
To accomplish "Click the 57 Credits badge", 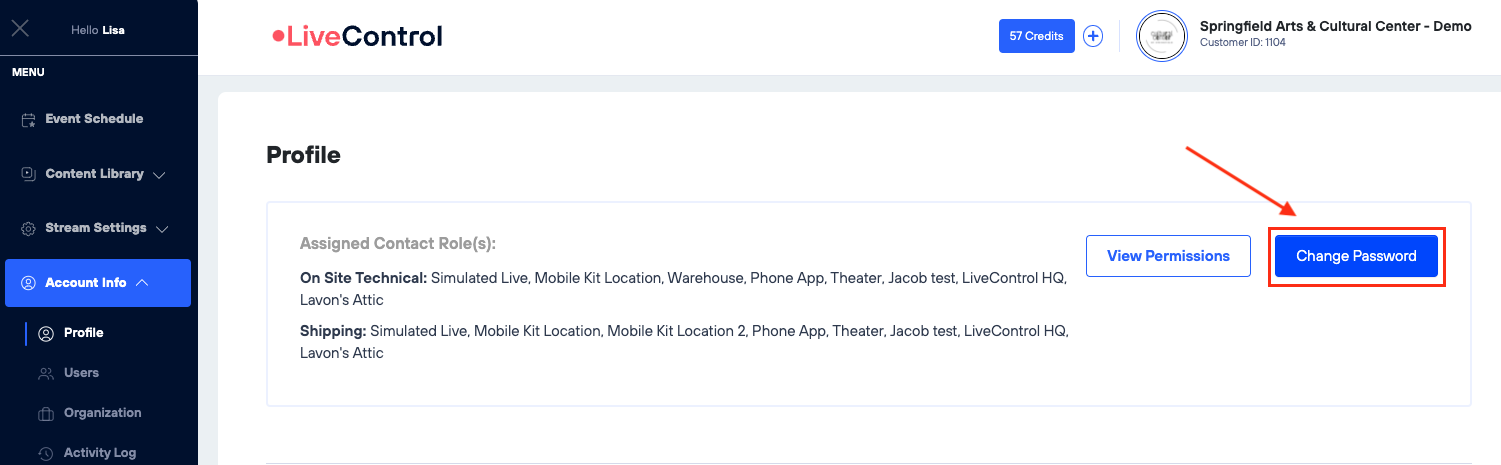I will click(x=1036, y=36).
